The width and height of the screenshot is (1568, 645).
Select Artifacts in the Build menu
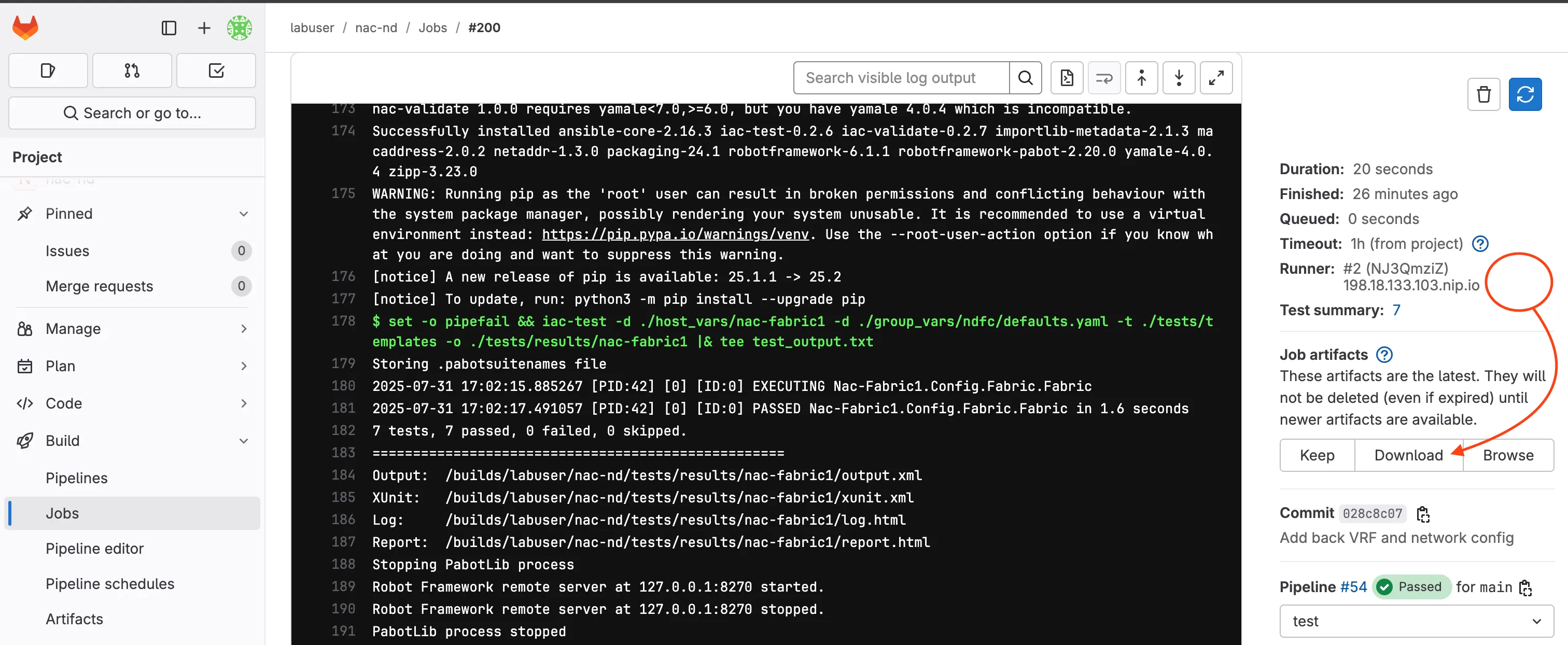pos(74,619)
